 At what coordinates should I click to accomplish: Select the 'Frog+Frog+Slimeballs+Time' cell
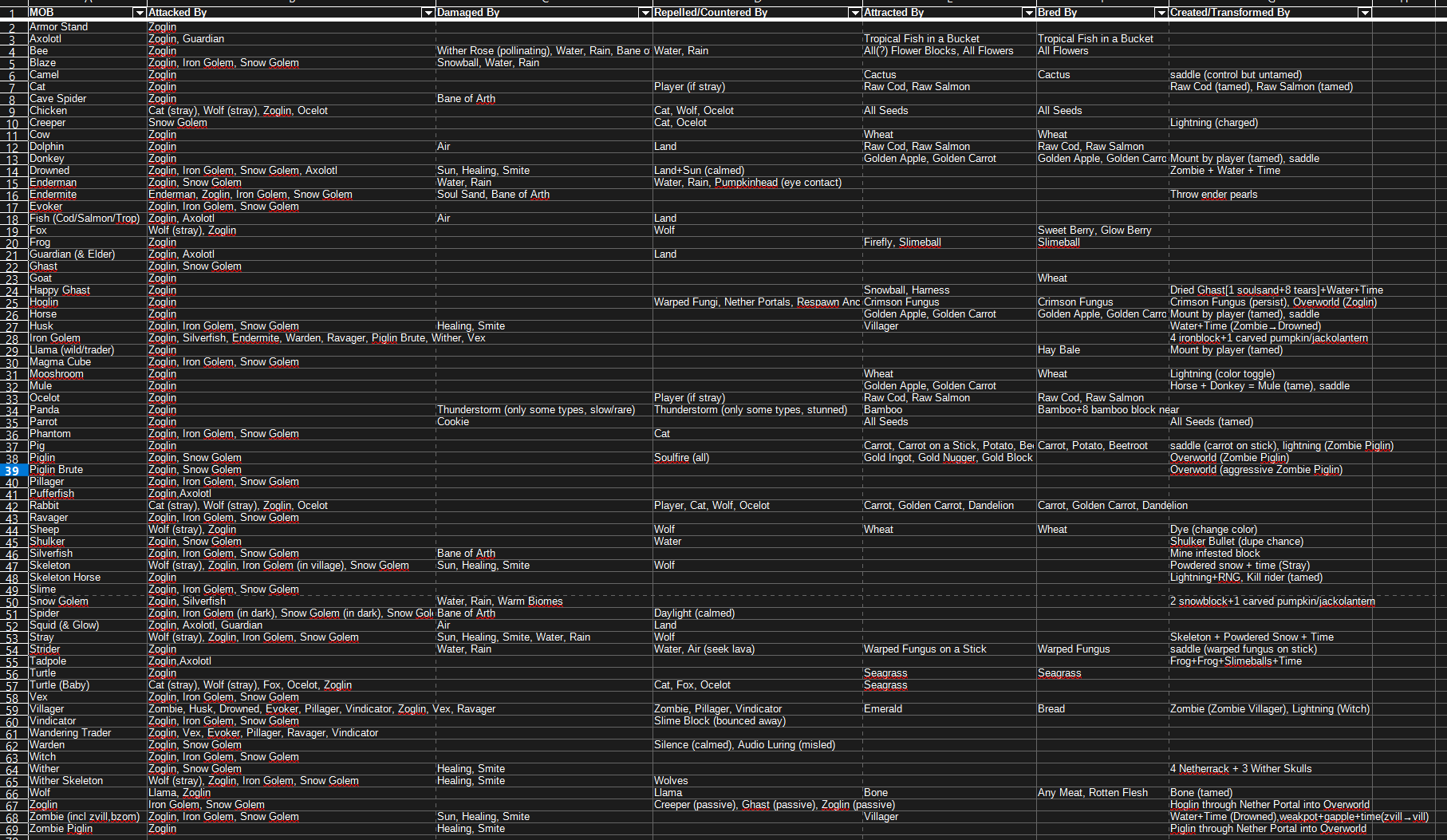(1270, 661)
